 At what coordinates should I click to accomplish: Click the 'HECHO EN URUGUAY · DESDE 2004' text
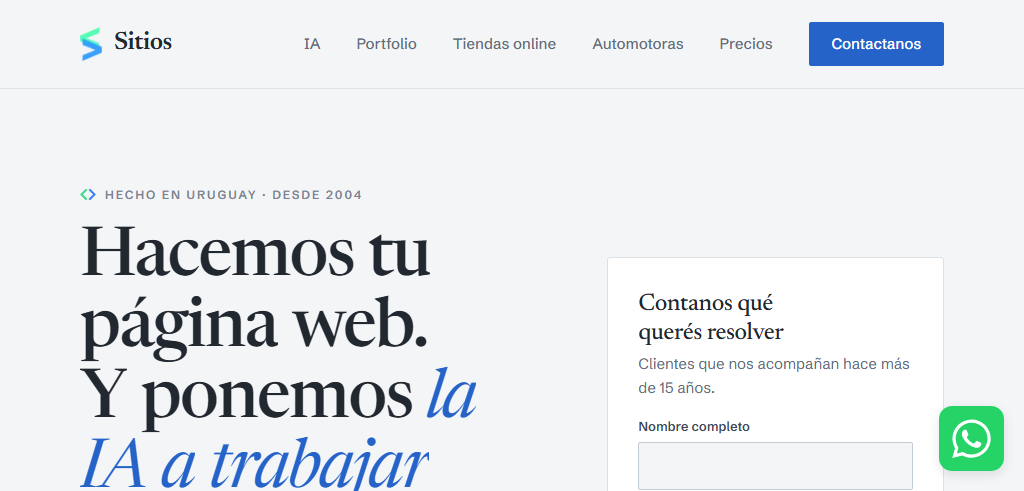(x=233, y=195)
